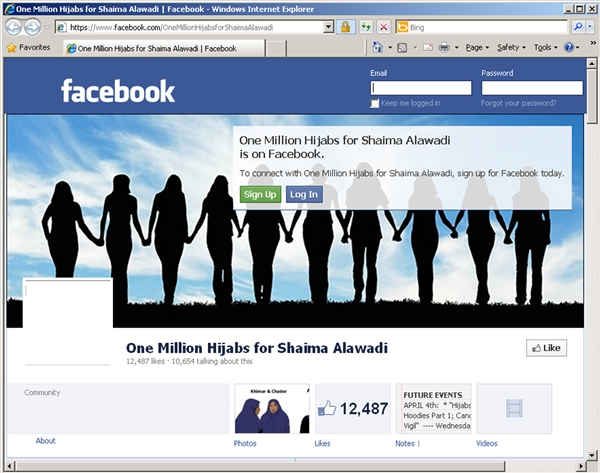Open the Help question mark icon

(569, 47)
